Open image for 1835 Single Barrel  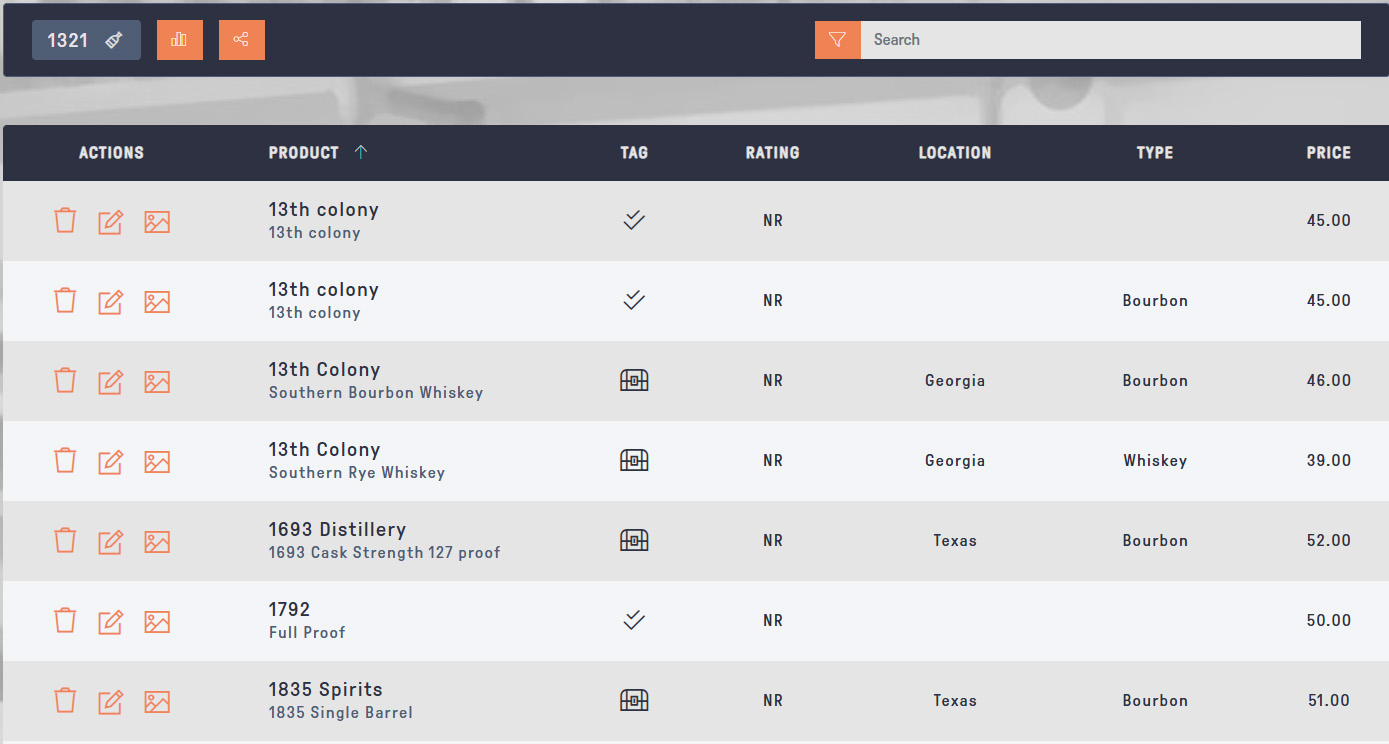[x=157, y=701]
